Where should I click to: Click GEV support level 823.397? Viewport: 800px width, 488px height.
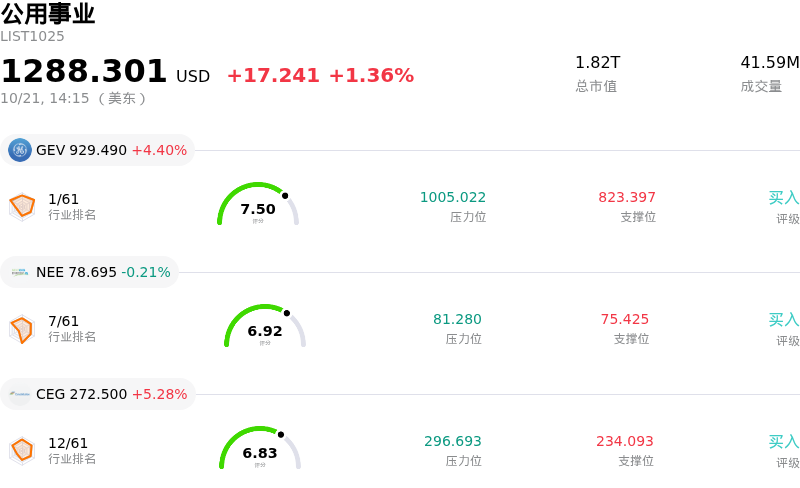(x=627, y=197)
